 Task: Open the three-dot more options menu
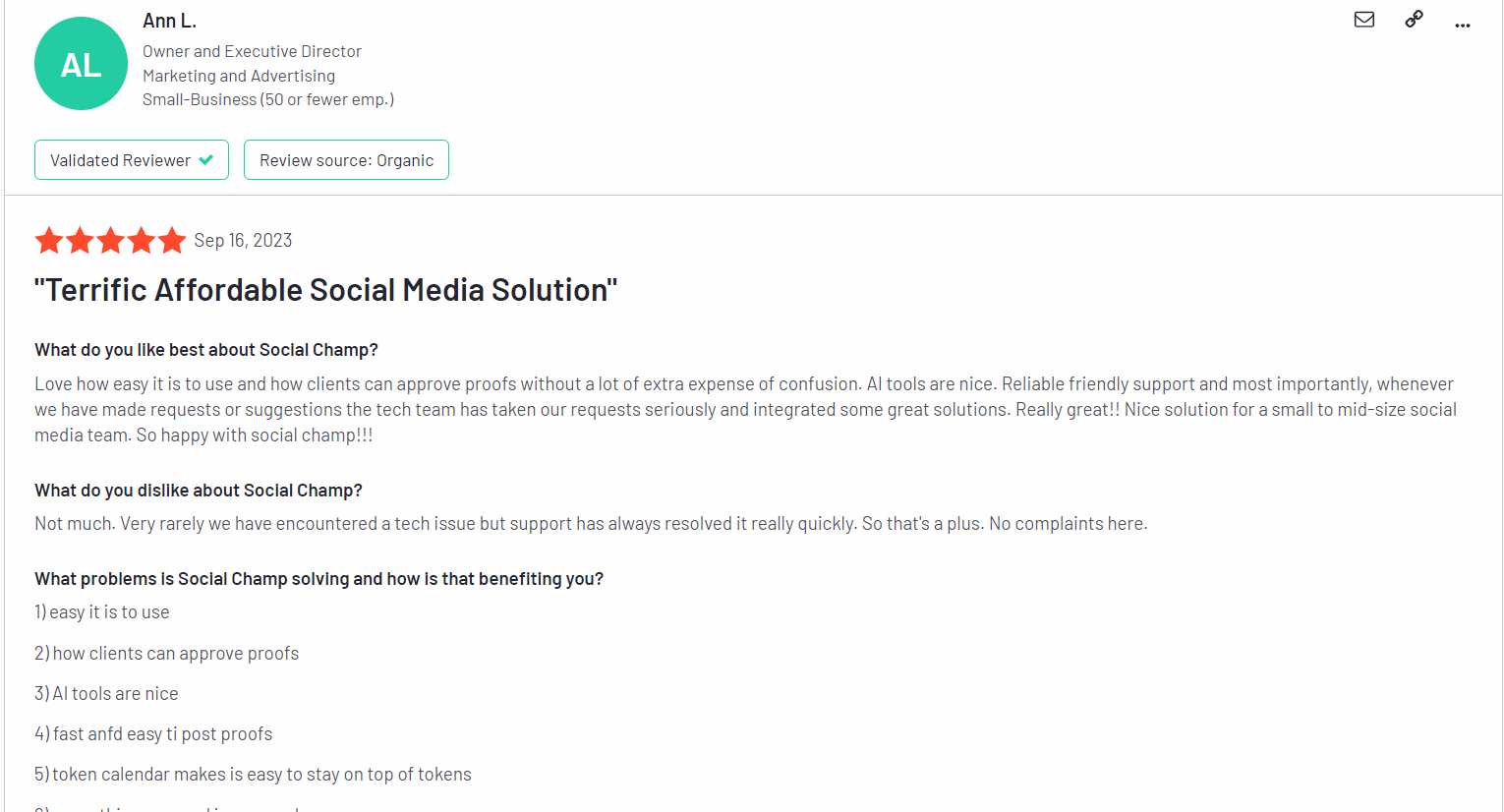[x=1463, y=25]
